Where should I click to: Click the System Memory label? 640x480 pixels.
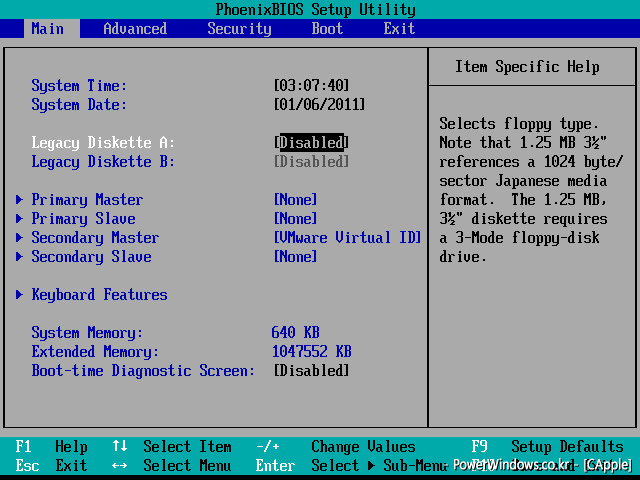pos(87,333)
